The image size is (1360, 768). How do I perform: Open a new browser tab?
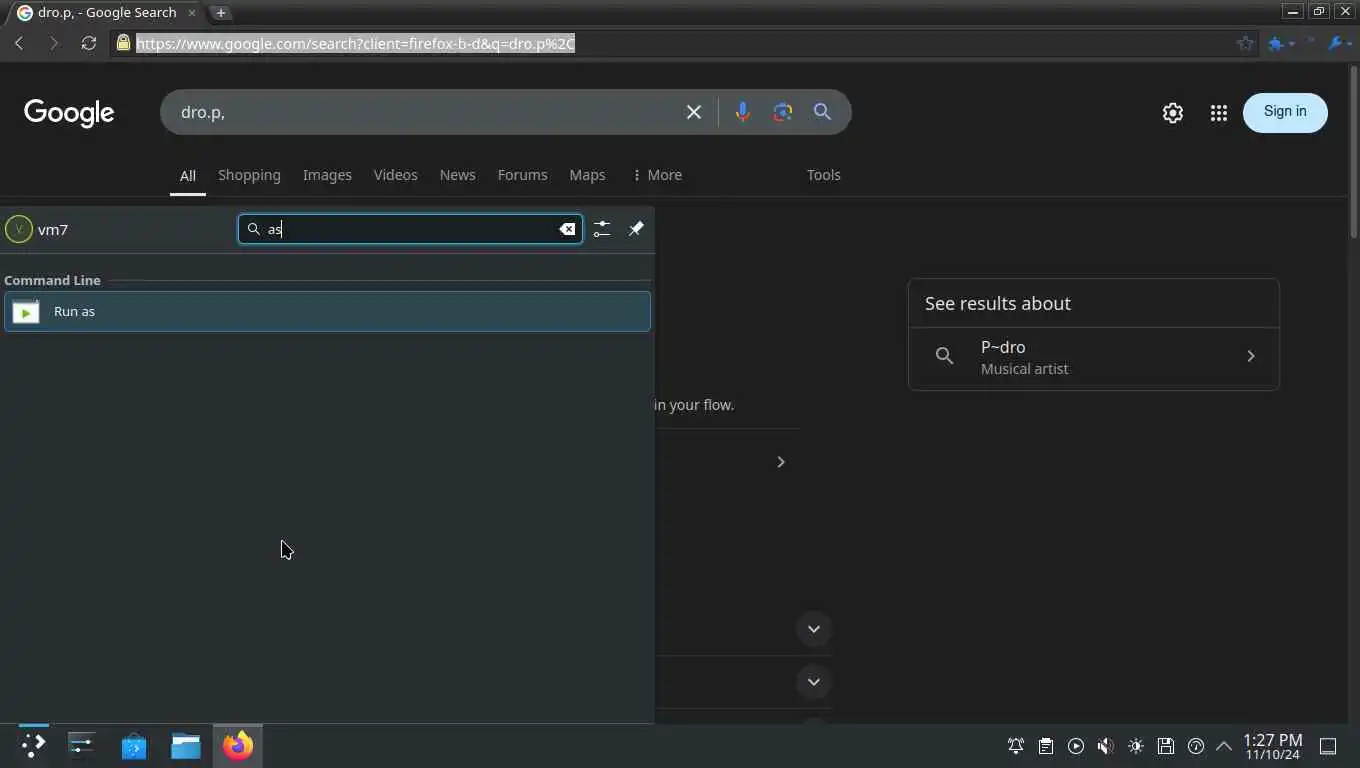point(221,13)
